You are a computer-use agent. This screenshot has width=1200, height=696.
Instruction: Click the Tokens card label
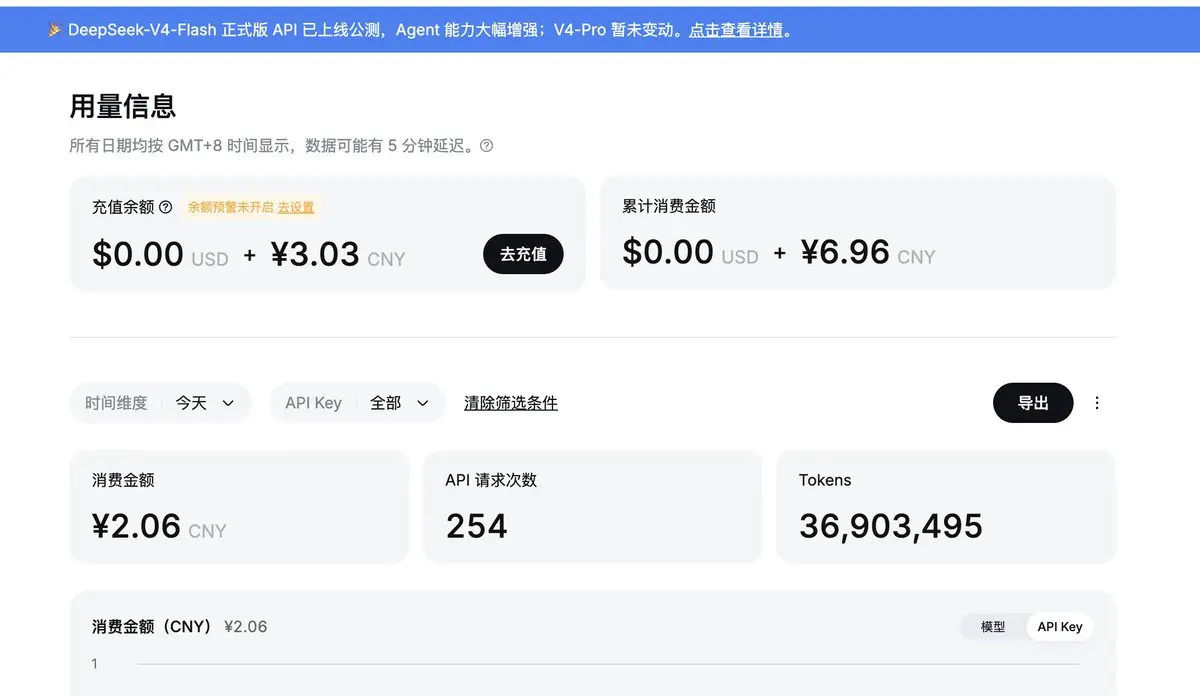click(825, 480)
